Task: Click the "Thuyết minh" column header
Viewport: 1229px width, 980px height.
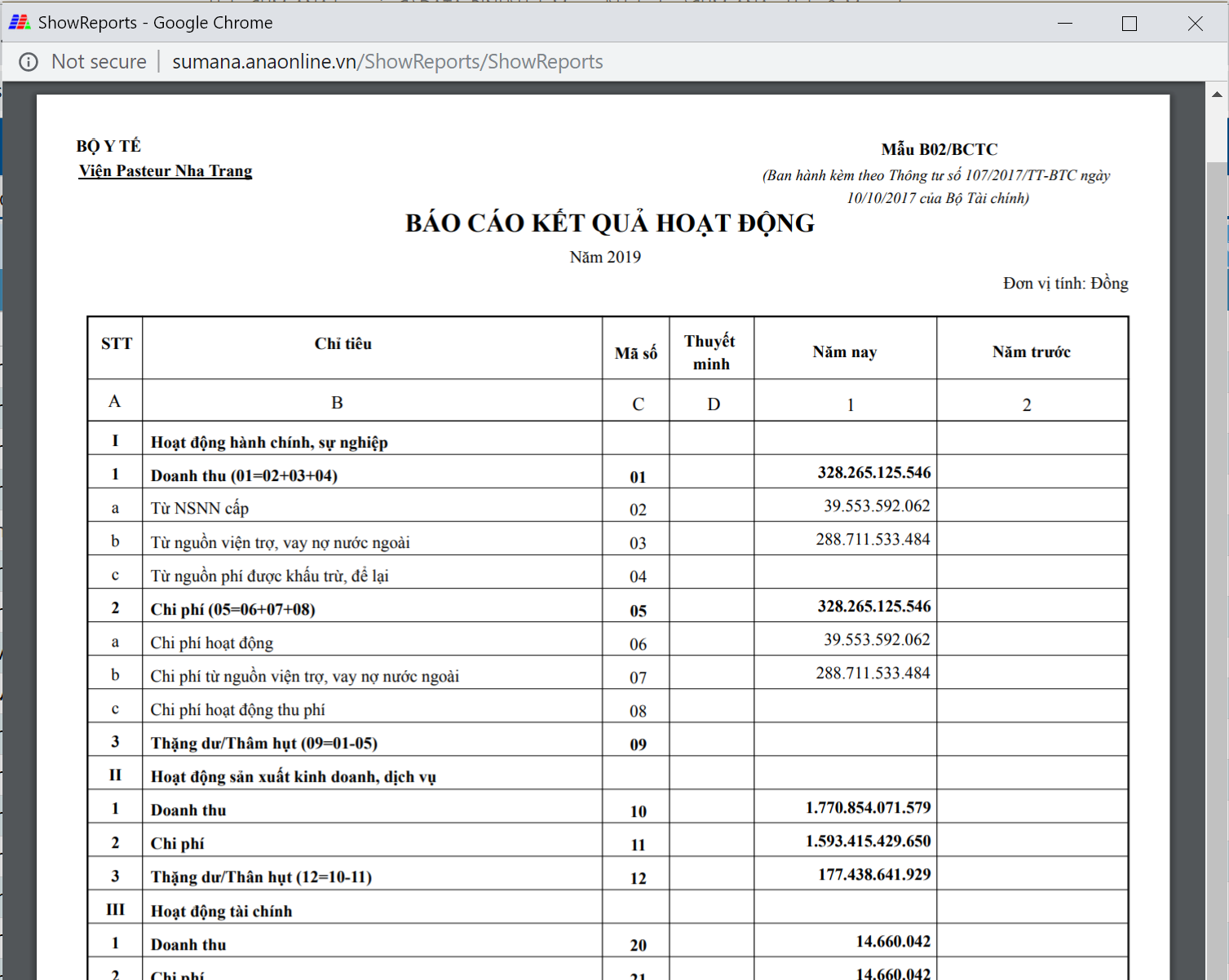Action: [710, 352]
